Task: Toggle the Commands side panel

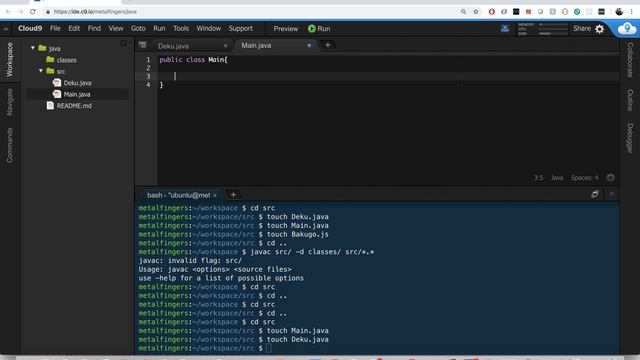Action: (10, 145)
